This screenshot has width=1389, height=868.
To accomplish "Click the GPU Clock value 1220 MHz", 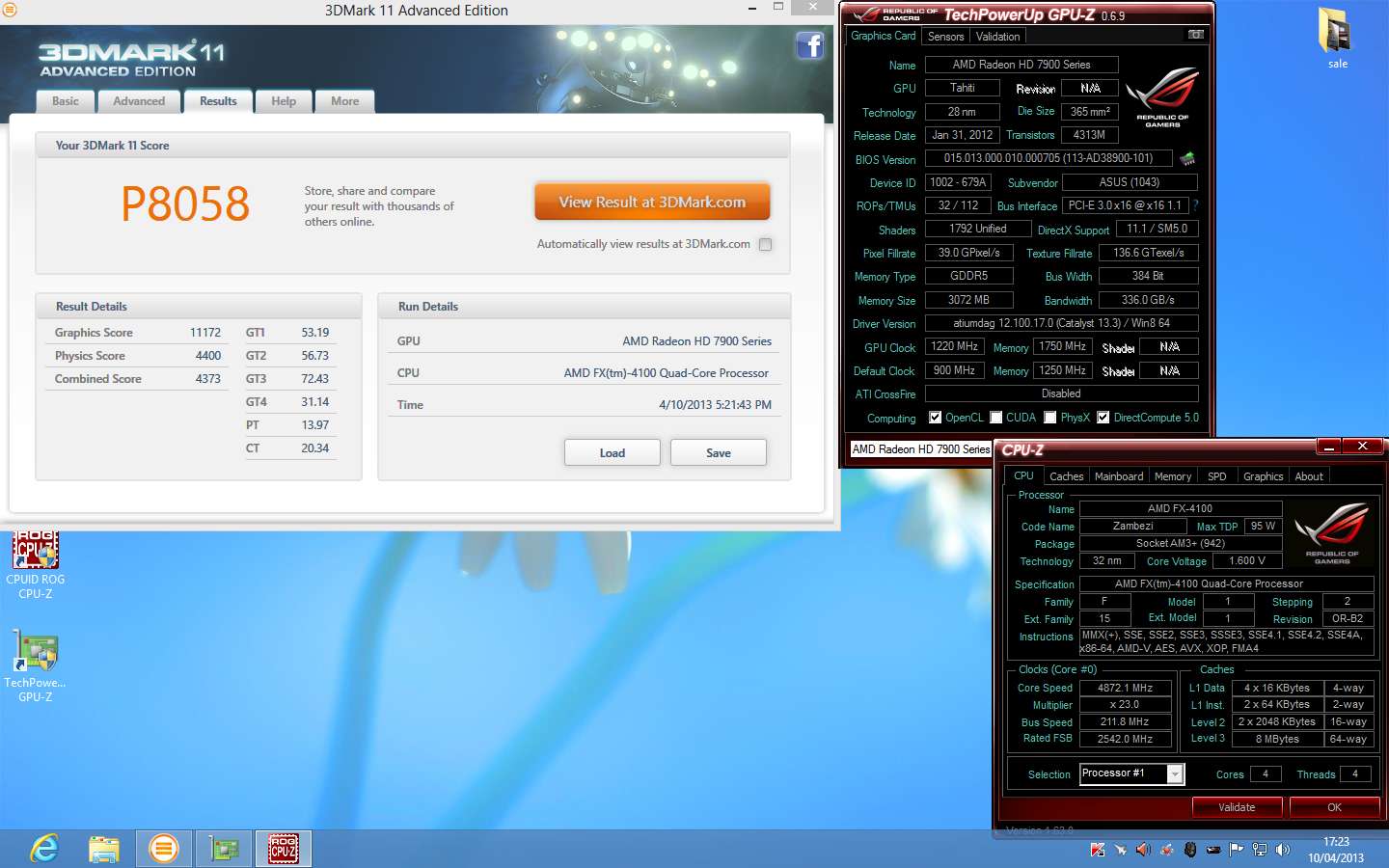I will pyautogui.click(x=955, y=346).
